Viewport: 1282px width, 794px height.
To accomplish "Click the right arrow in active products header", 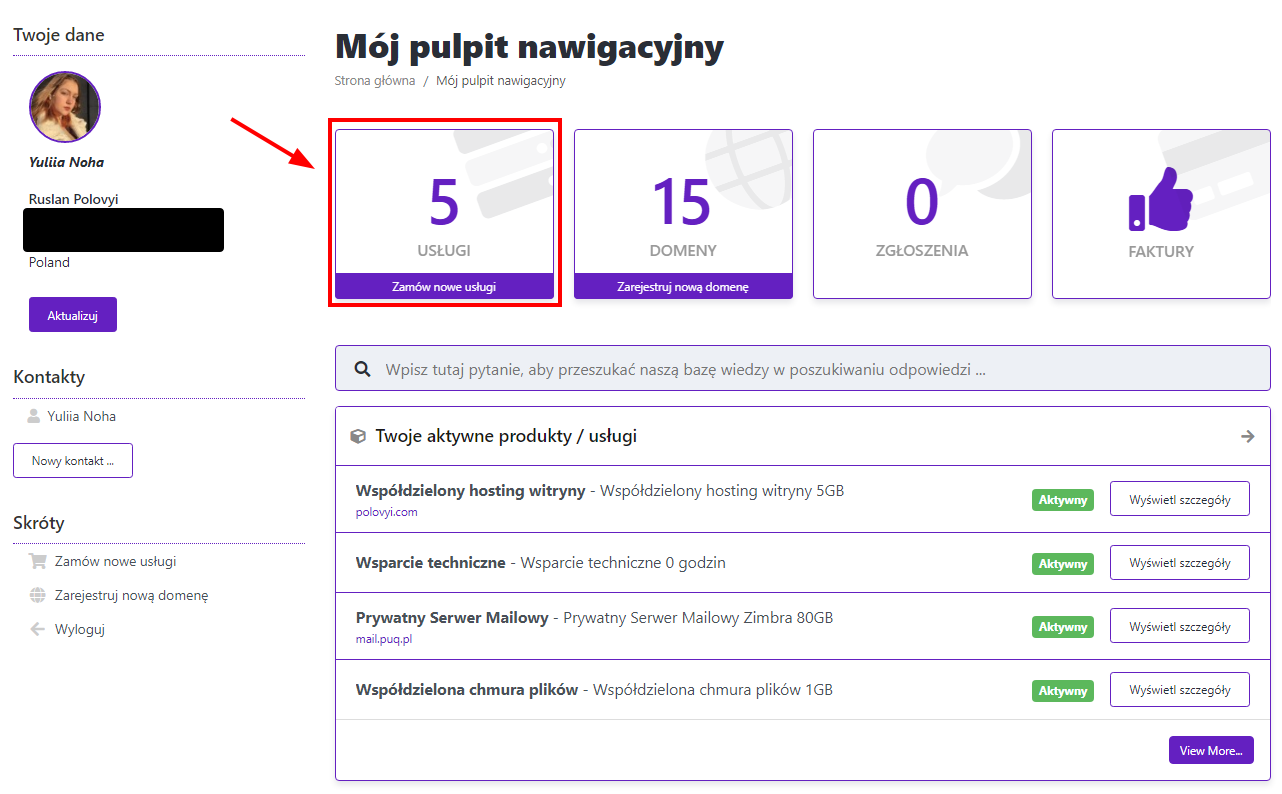I will point(1248,436).
